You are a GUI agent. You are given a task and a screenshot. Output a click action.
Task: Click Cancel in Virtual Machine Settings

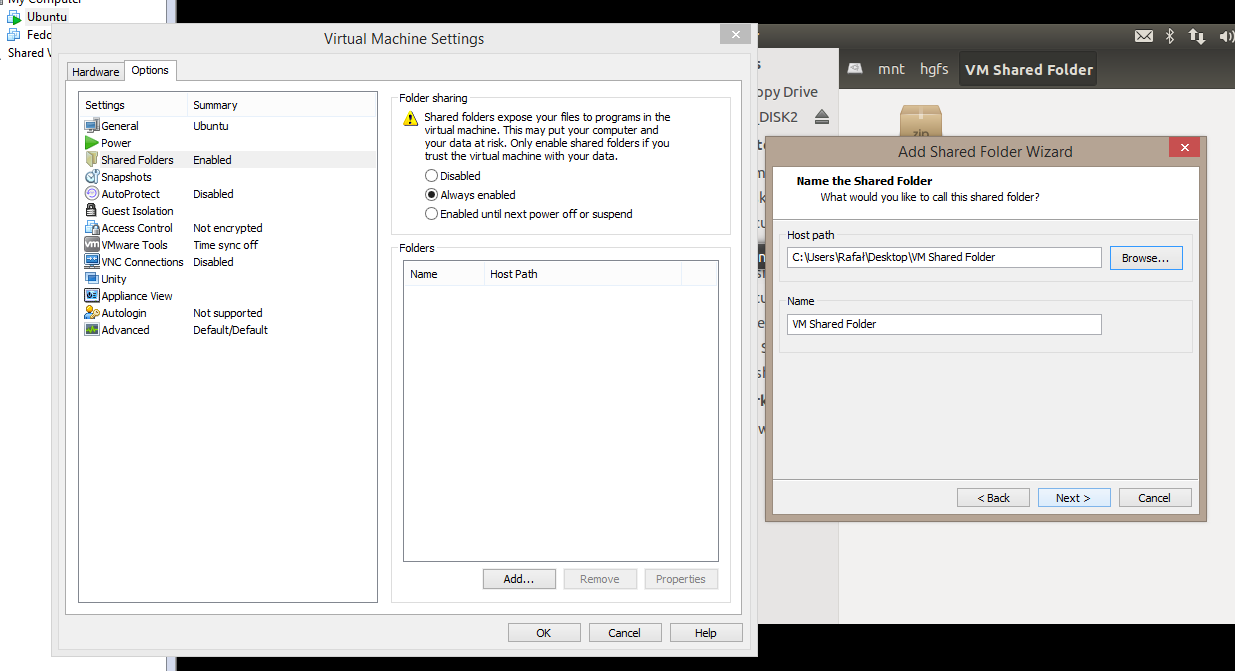625,633
